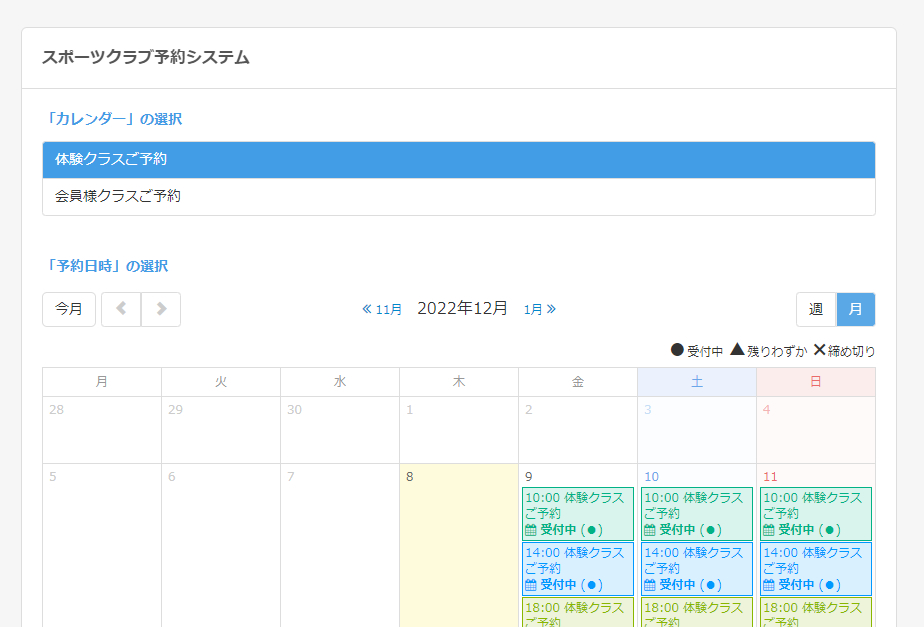Screen dimensions: 924x627
Task: Select 会員様クラスご予約 calendar option
Action: pos(458,197)
